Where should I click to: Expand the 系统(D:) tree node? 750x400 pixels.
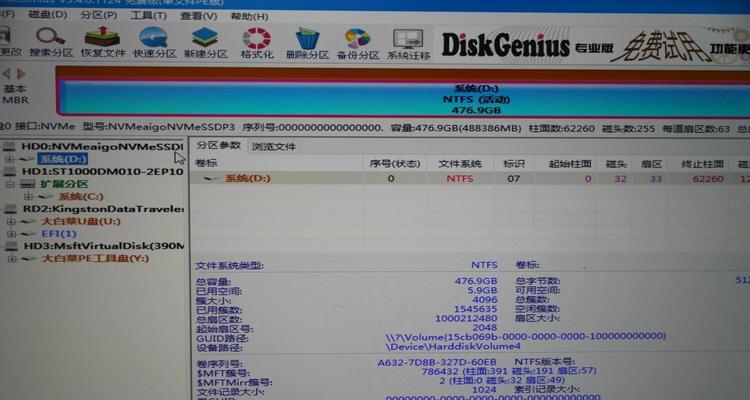click(9, 159)
